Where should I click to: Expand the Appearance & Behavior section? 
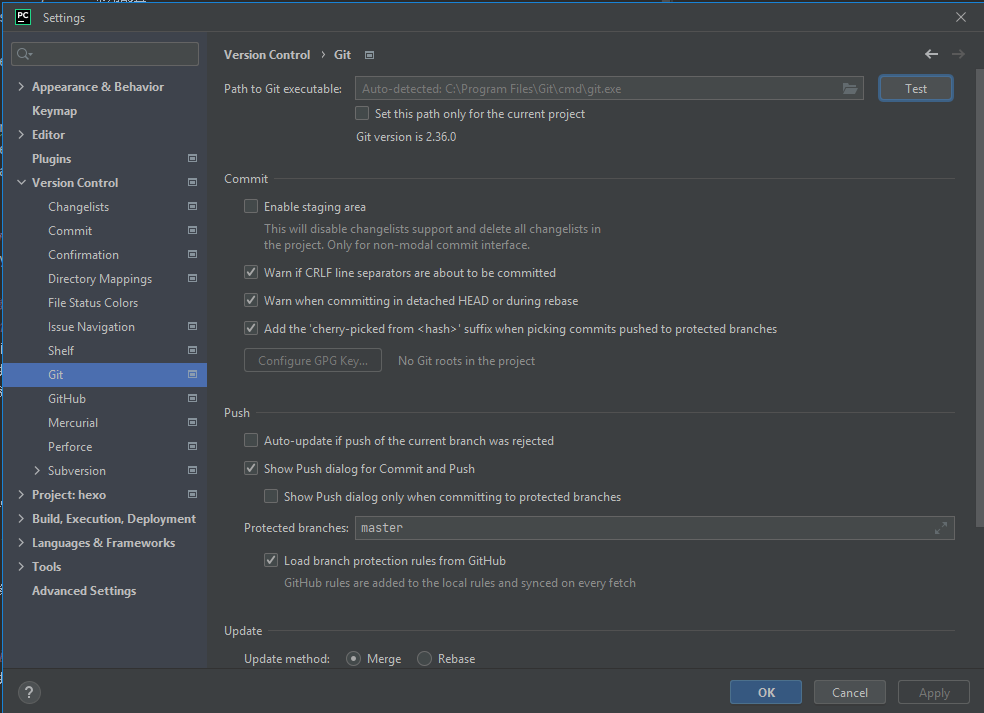click(x=20, y=86)
